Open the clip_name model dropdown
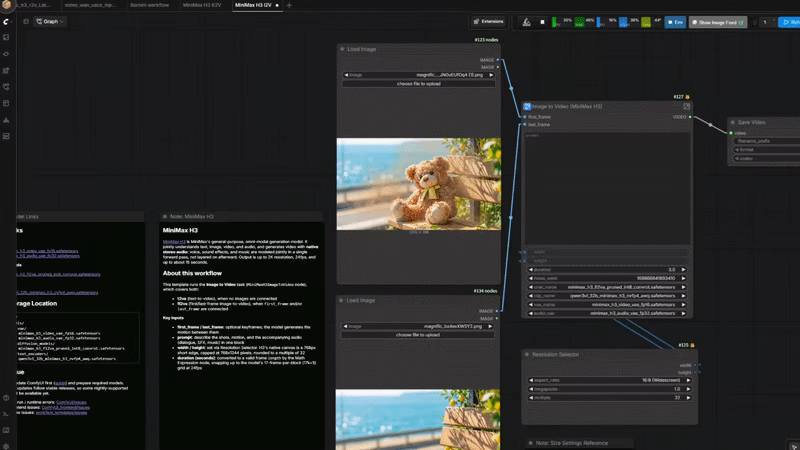The width and height of the screenshot is (800, 450). 607,296
